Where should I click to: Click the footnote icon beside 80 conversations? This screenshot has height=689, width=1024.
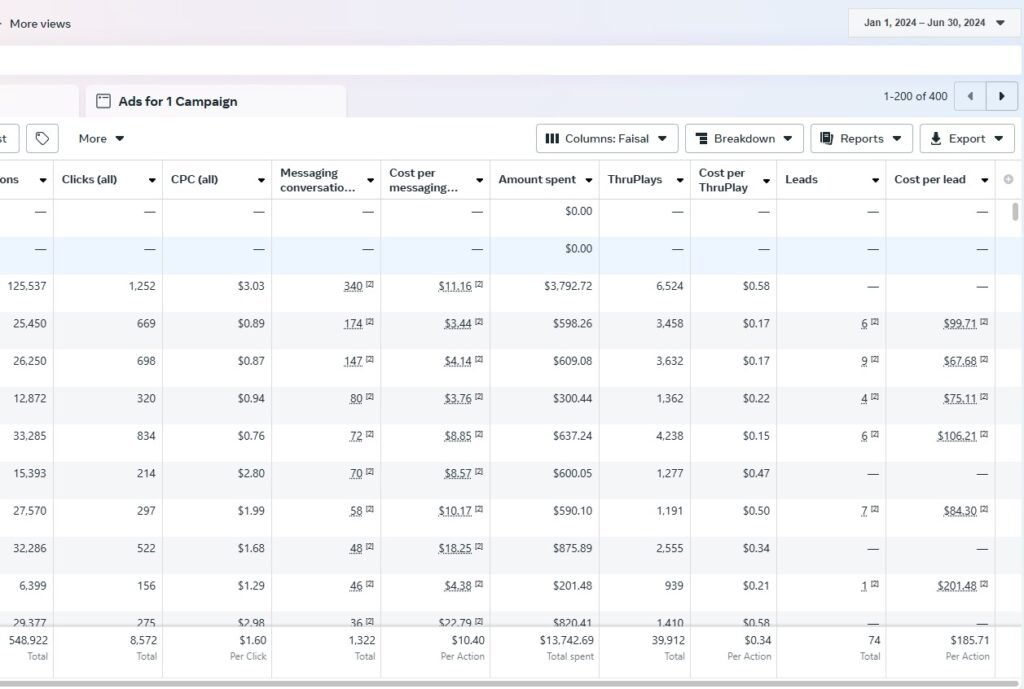click(370, 397)
